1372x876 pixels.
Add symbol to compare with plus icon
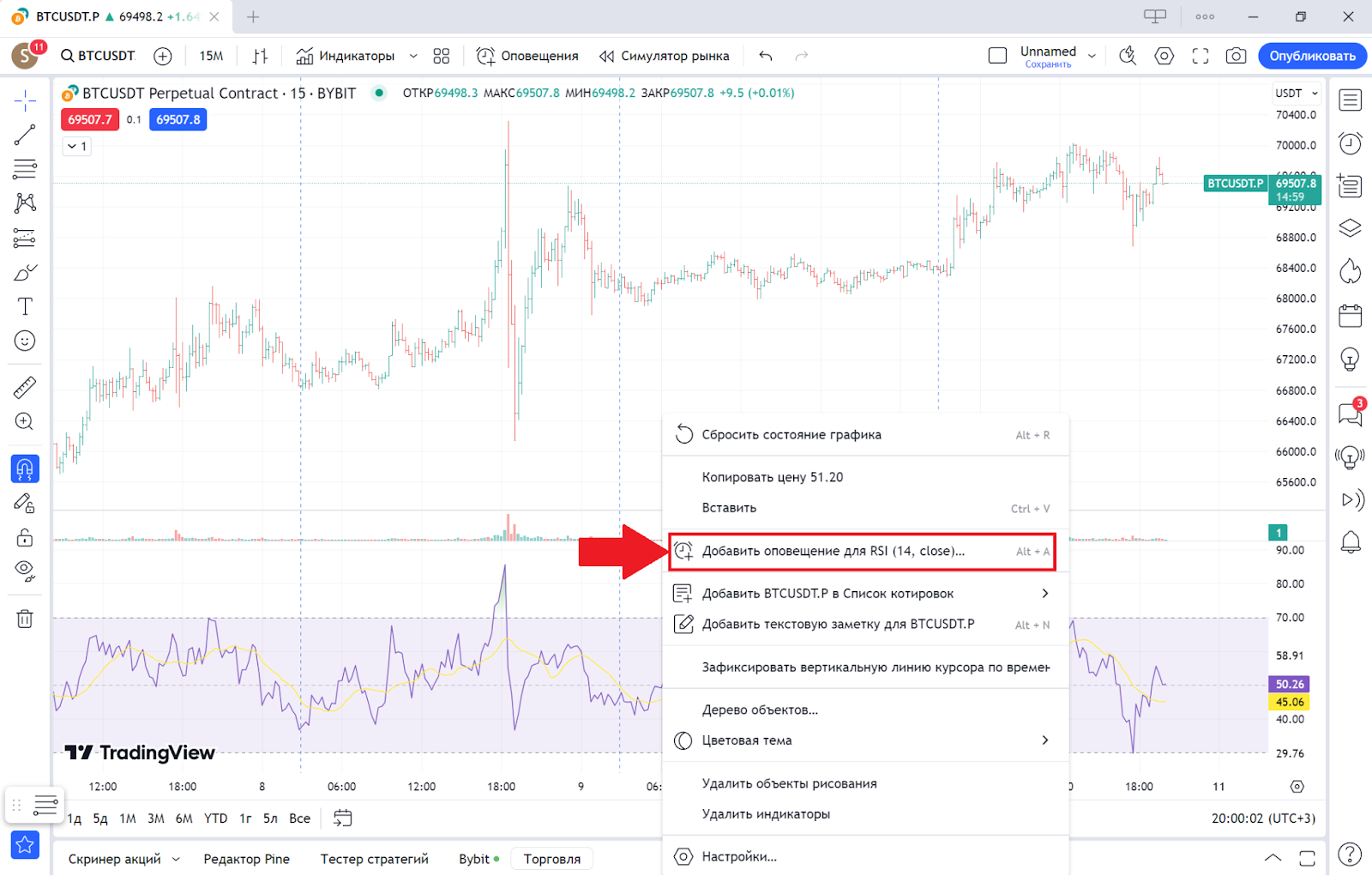point(163,56)
